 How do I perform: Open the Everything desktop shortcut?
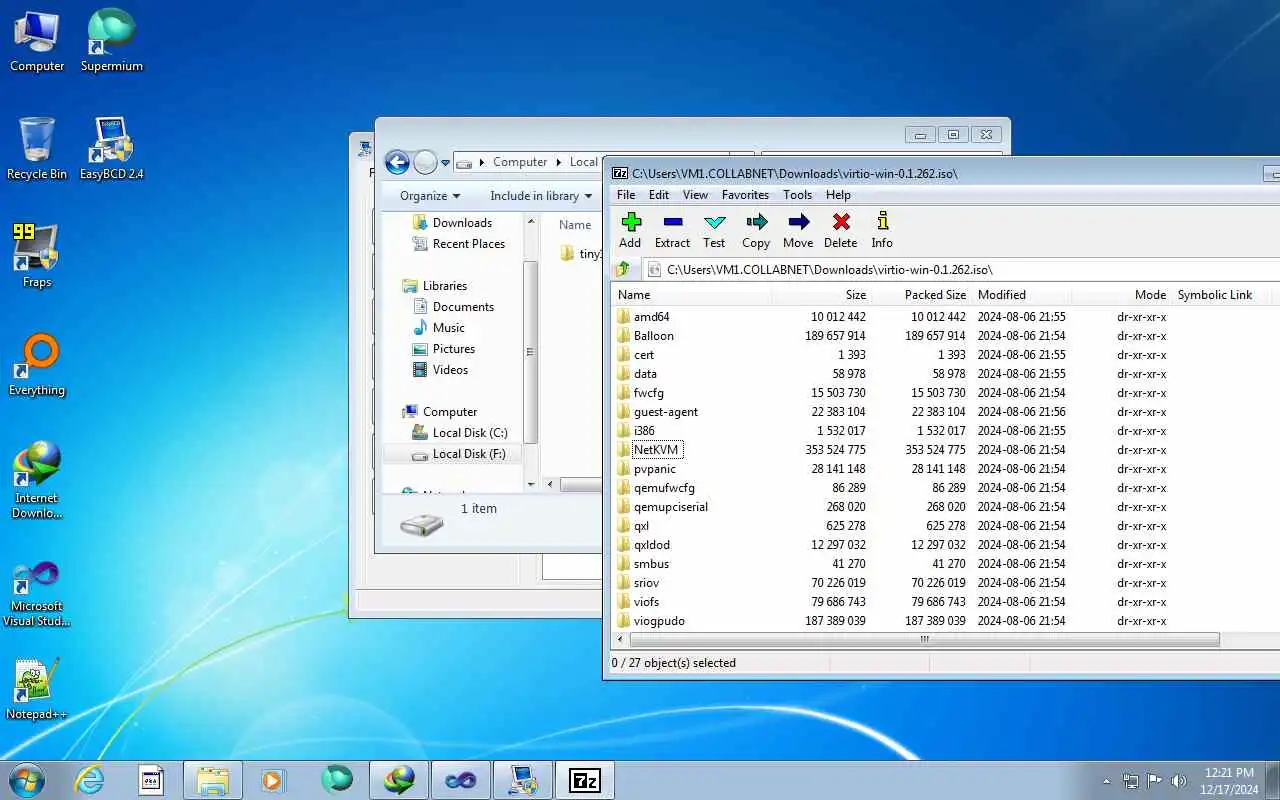coord(37,365)
